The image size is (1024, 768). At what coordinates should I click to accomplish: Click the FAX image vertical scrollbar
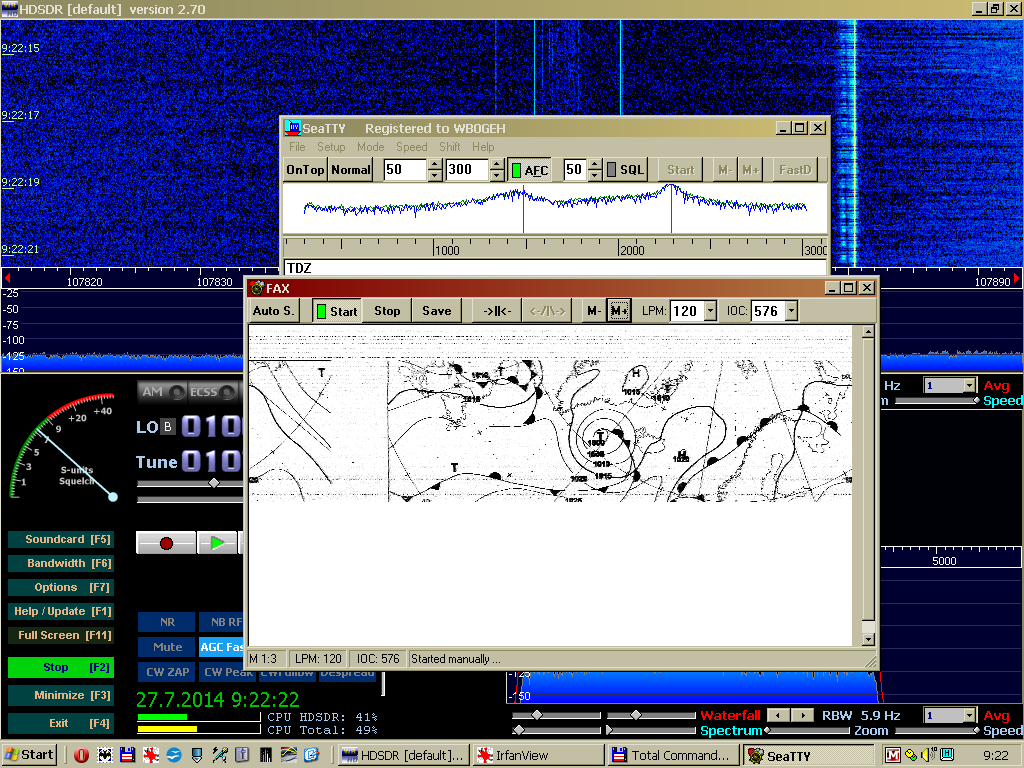point(868,486)
